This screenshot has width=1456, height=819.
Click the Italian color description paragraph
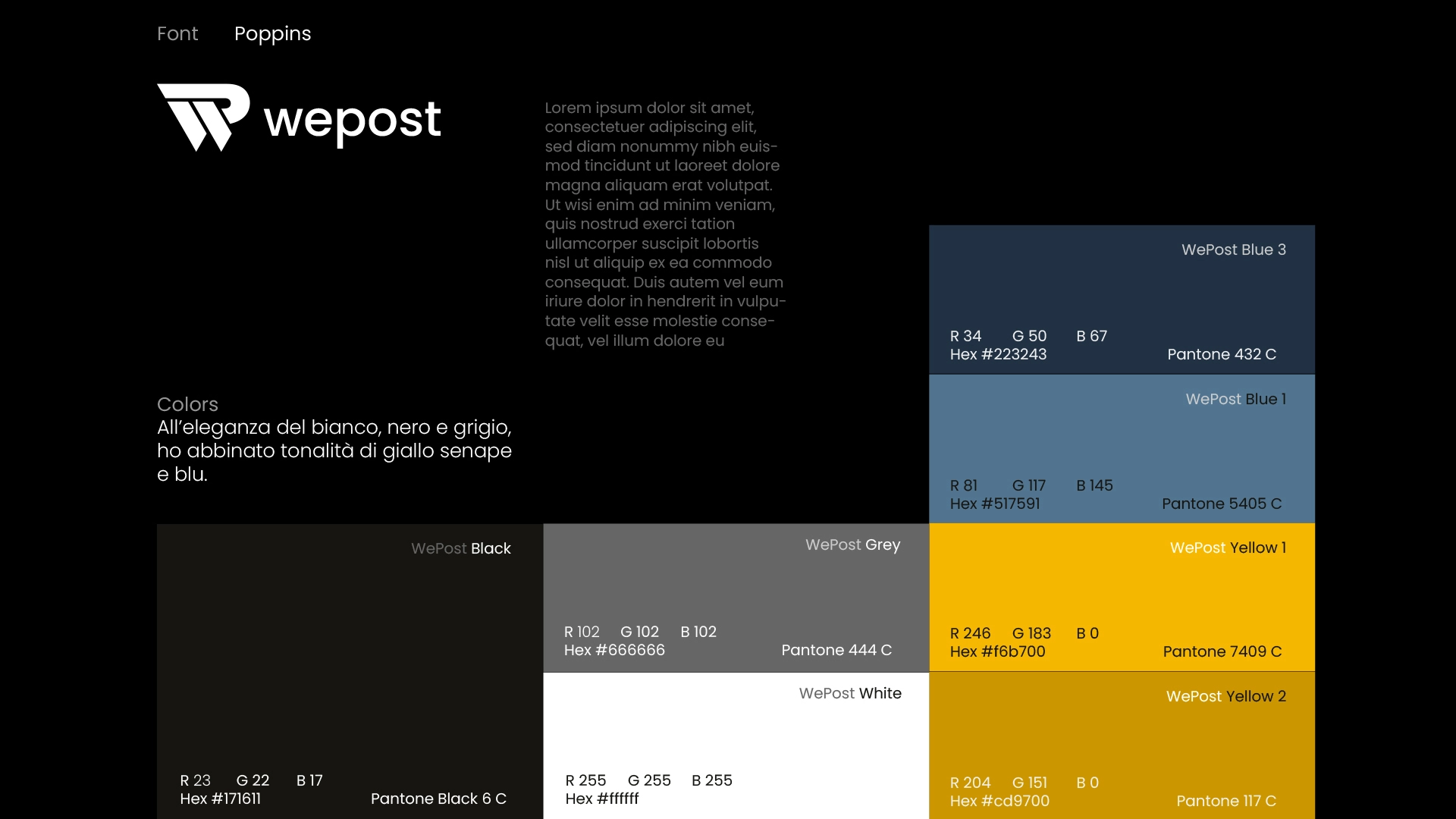tap(334, 450)
